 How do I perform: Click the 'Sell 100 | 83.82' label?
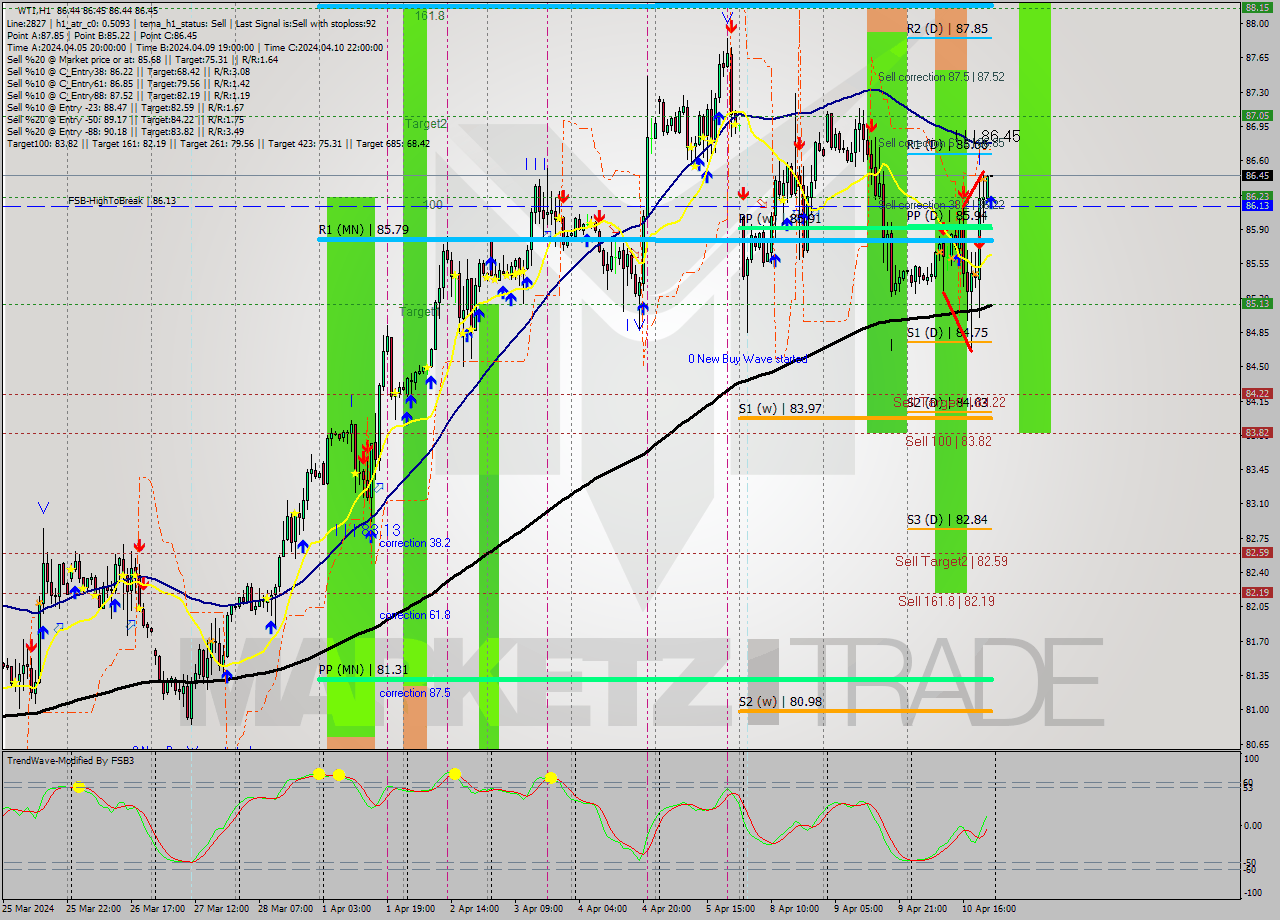pos(949,440)
